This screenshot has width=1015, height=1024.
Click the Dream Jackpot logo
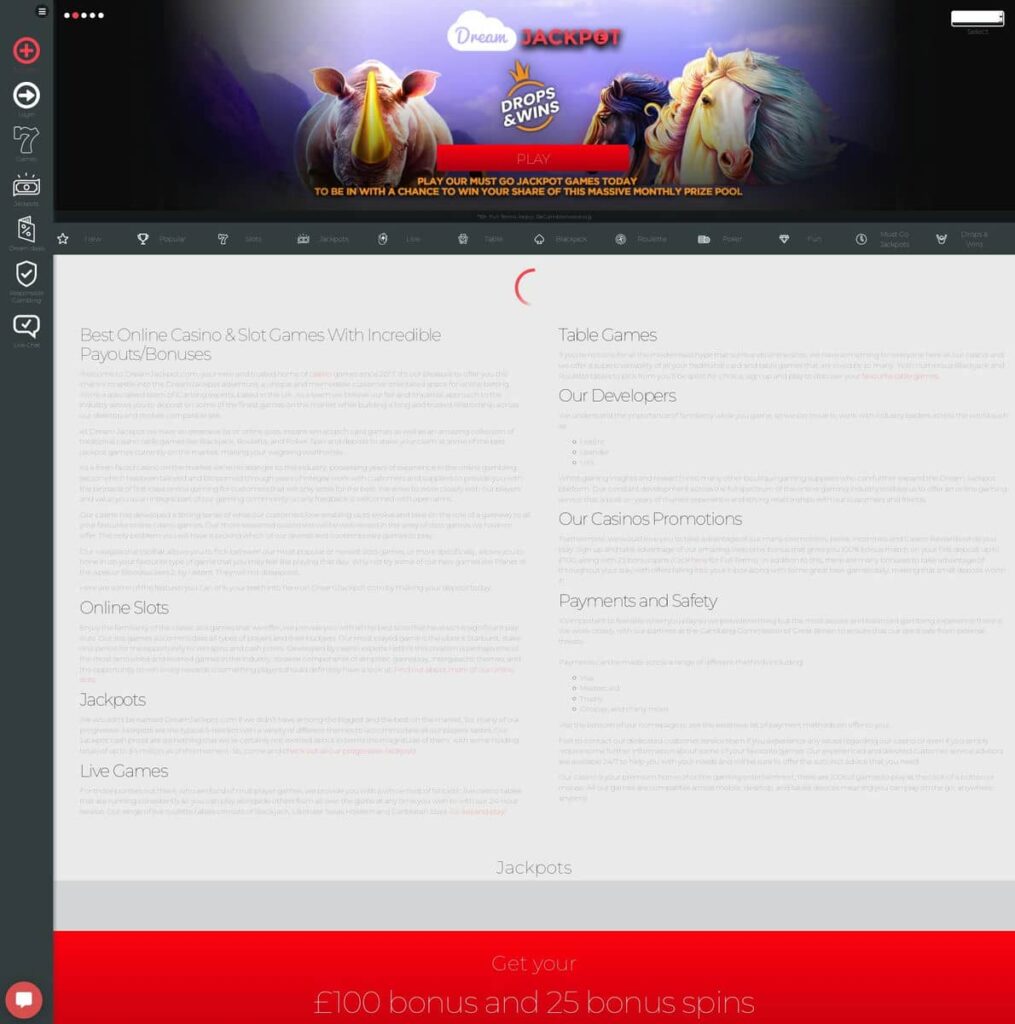[x=534, y=35]
